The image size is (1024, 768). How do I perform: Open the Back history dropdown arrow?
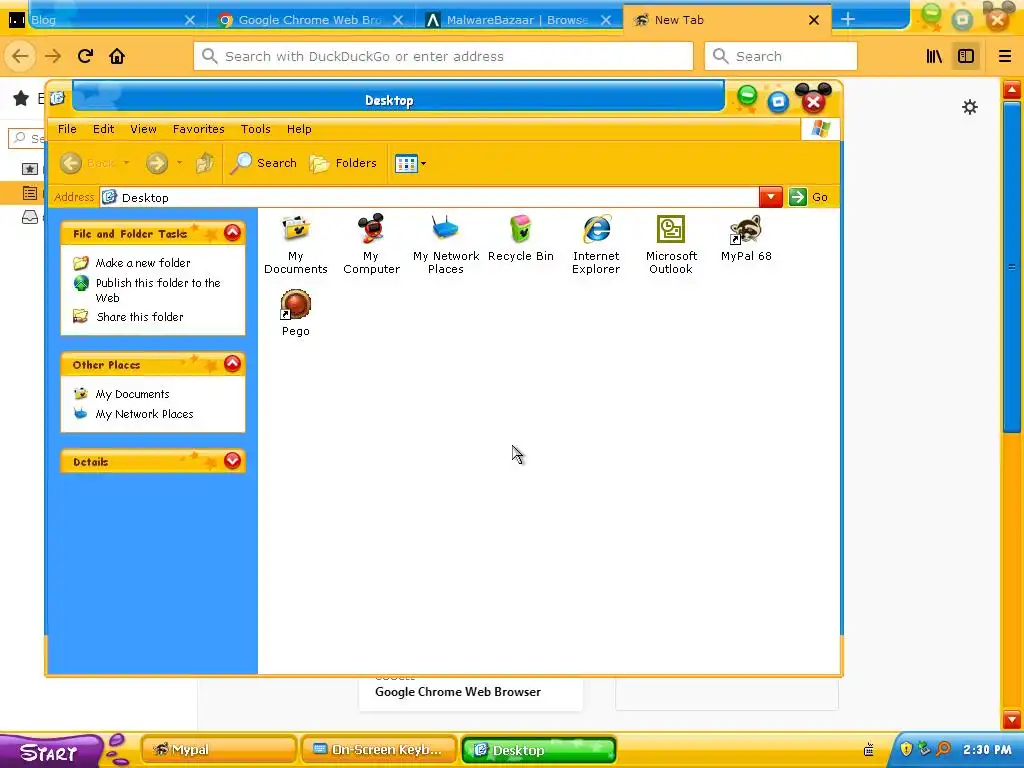[x=126, y=163]
